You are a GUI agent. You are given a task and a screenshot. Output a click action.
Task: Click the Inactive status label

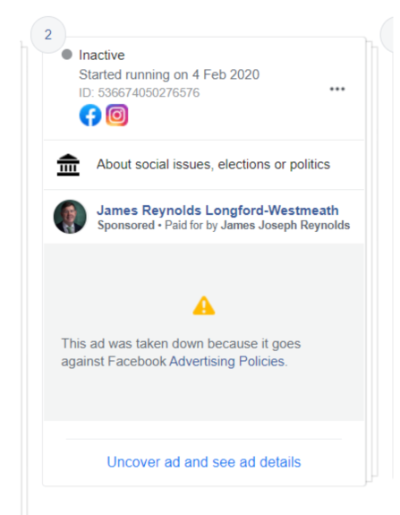pos(102,55)
